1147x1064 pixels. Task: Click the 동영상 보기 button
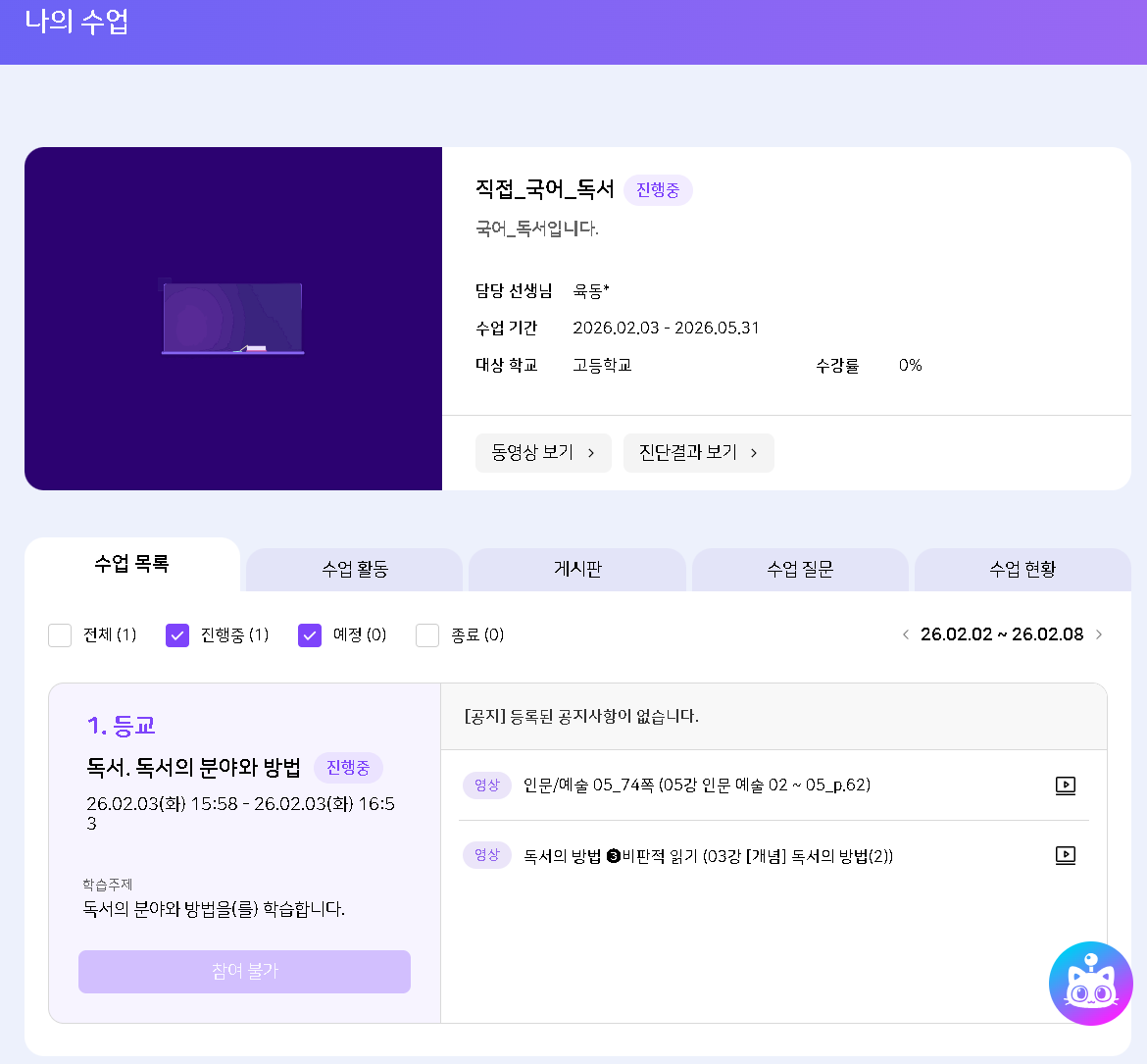543,453
